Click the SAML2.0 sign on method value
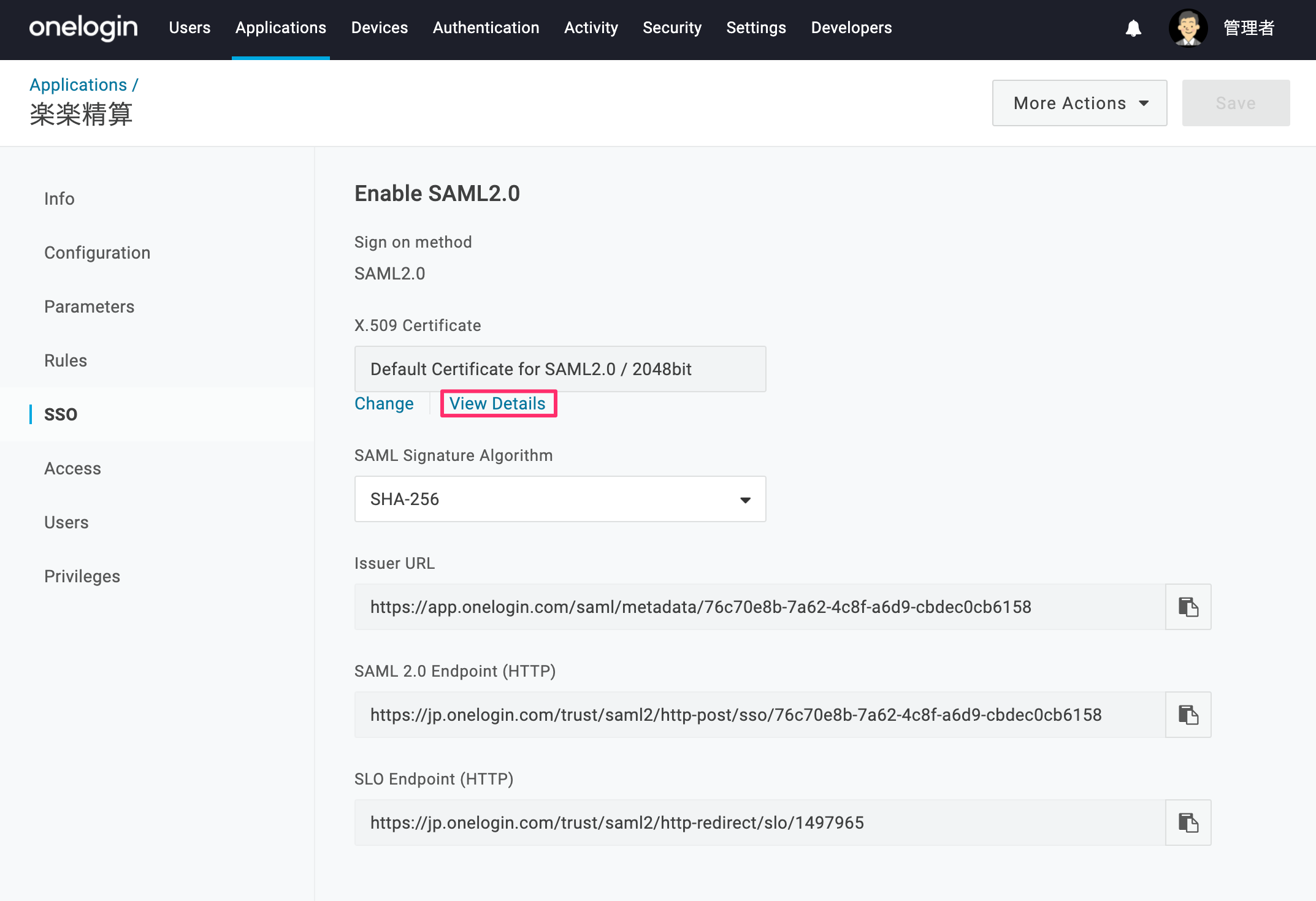The height and width of the screenshot is (901, 1316). click(390, 273)
